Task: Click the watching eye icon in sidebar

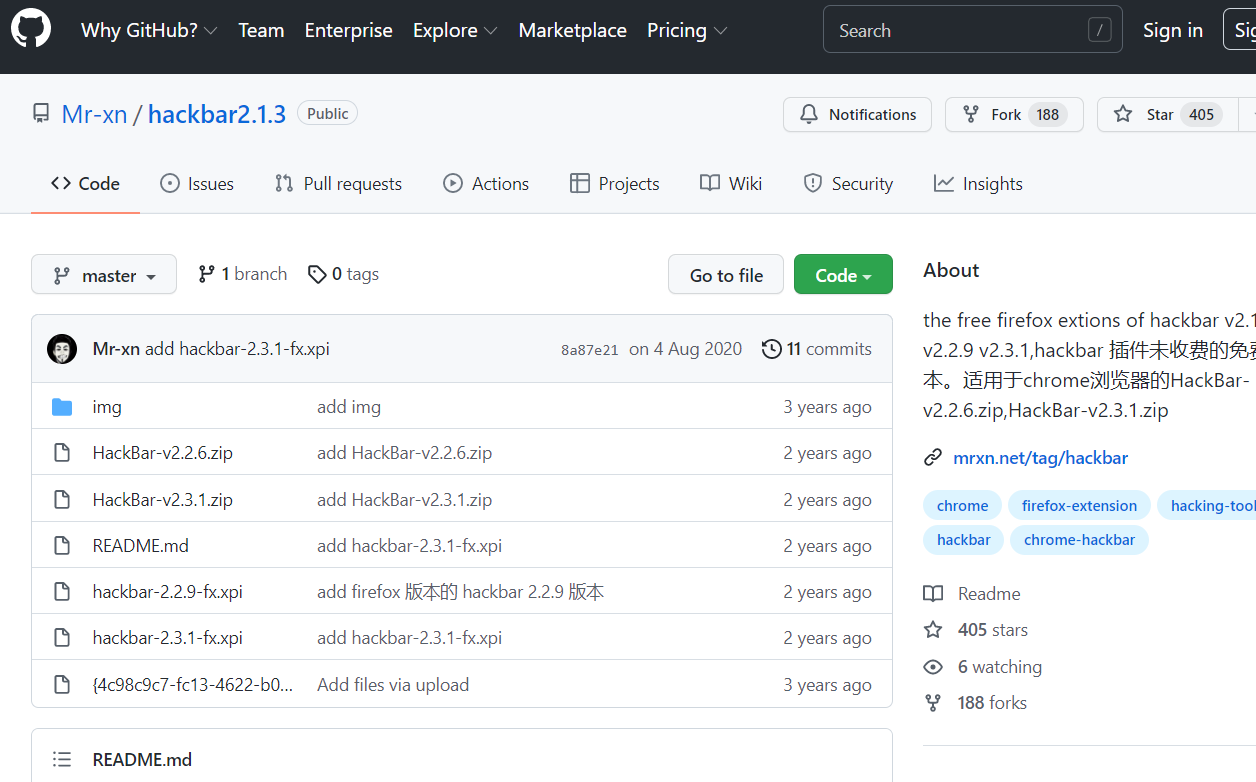Action: [x=933, y=667]
